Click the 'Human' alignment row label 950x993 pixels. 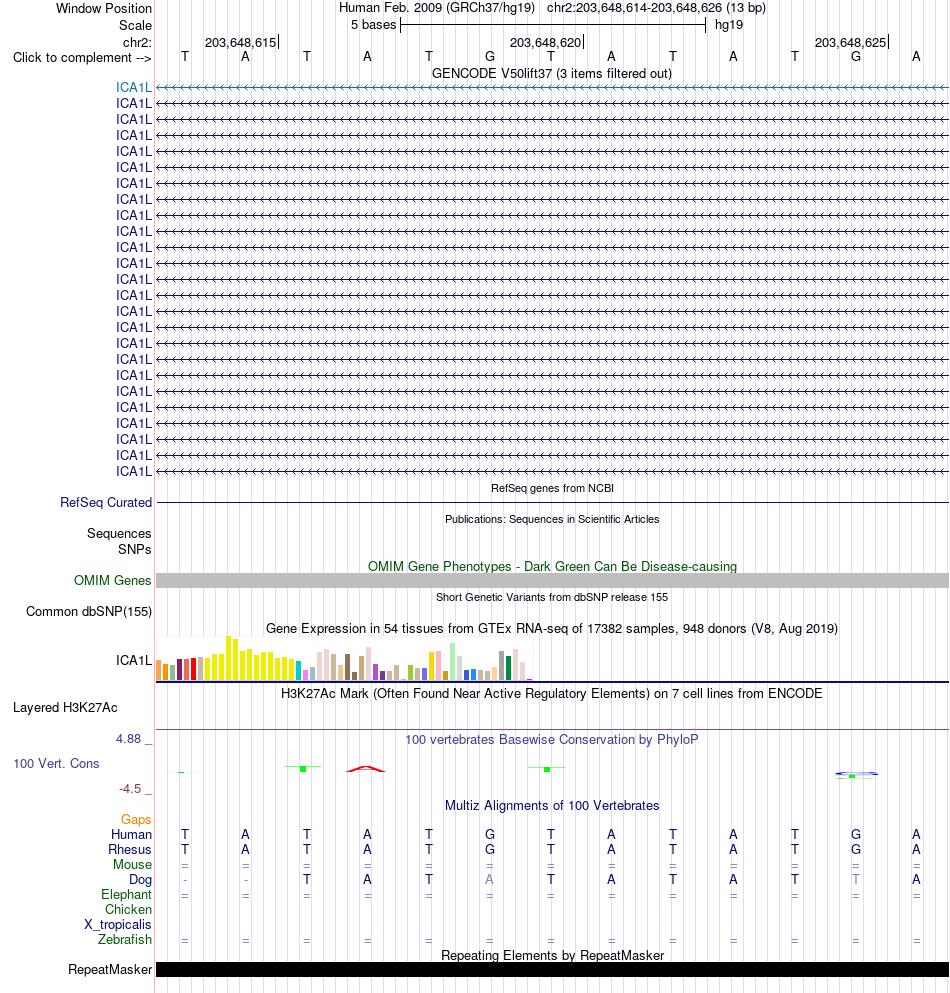(x=131, y=835)
